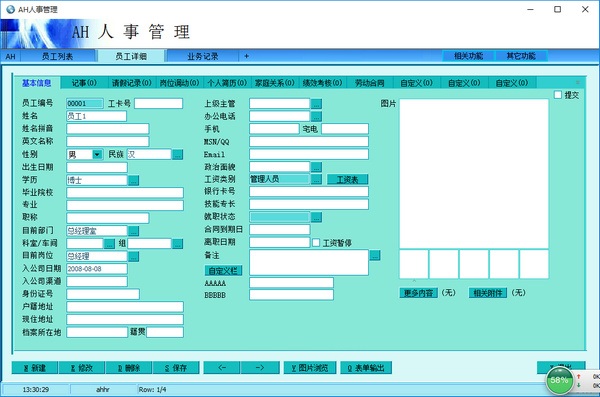Enable the 工资暂停 checkbox
The image size is (600, 397).
[316, 243]
